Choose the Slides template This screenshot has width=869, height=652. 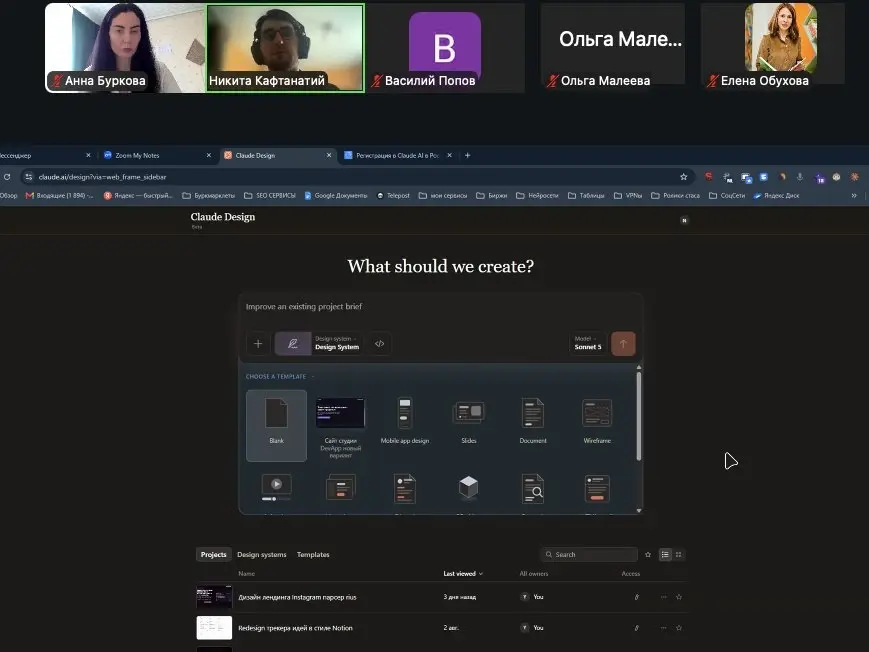[x=469, y=421]
